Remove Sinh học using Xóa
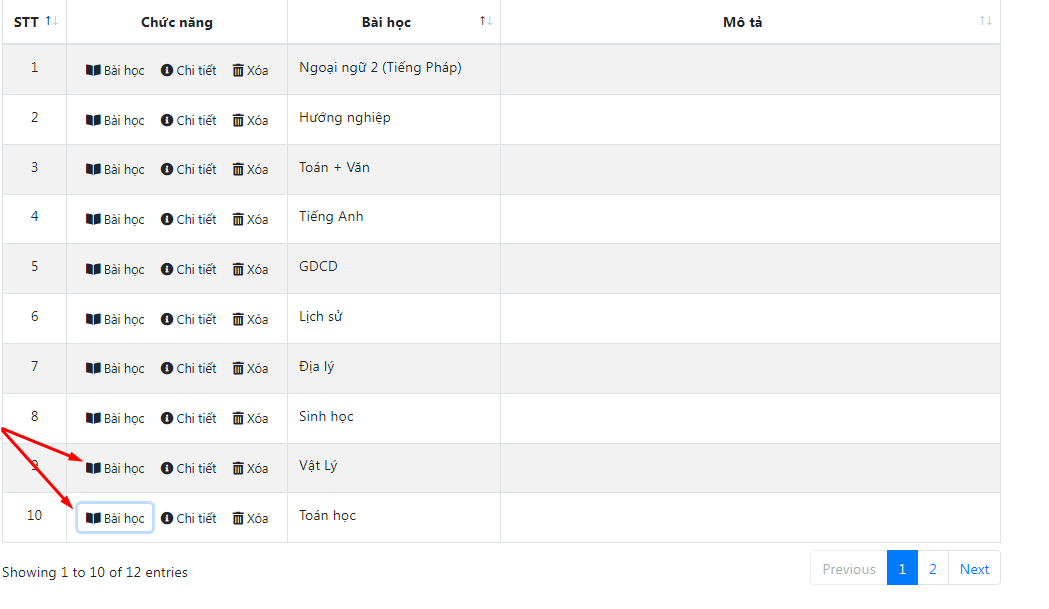This screenshot has height=609, width=1049. click(x=250, y=418)
